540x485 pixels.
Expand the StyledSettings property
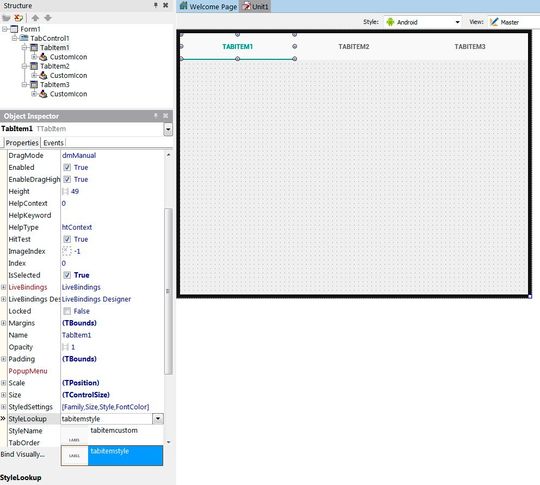pyautogui.click(x=3, y=407)
